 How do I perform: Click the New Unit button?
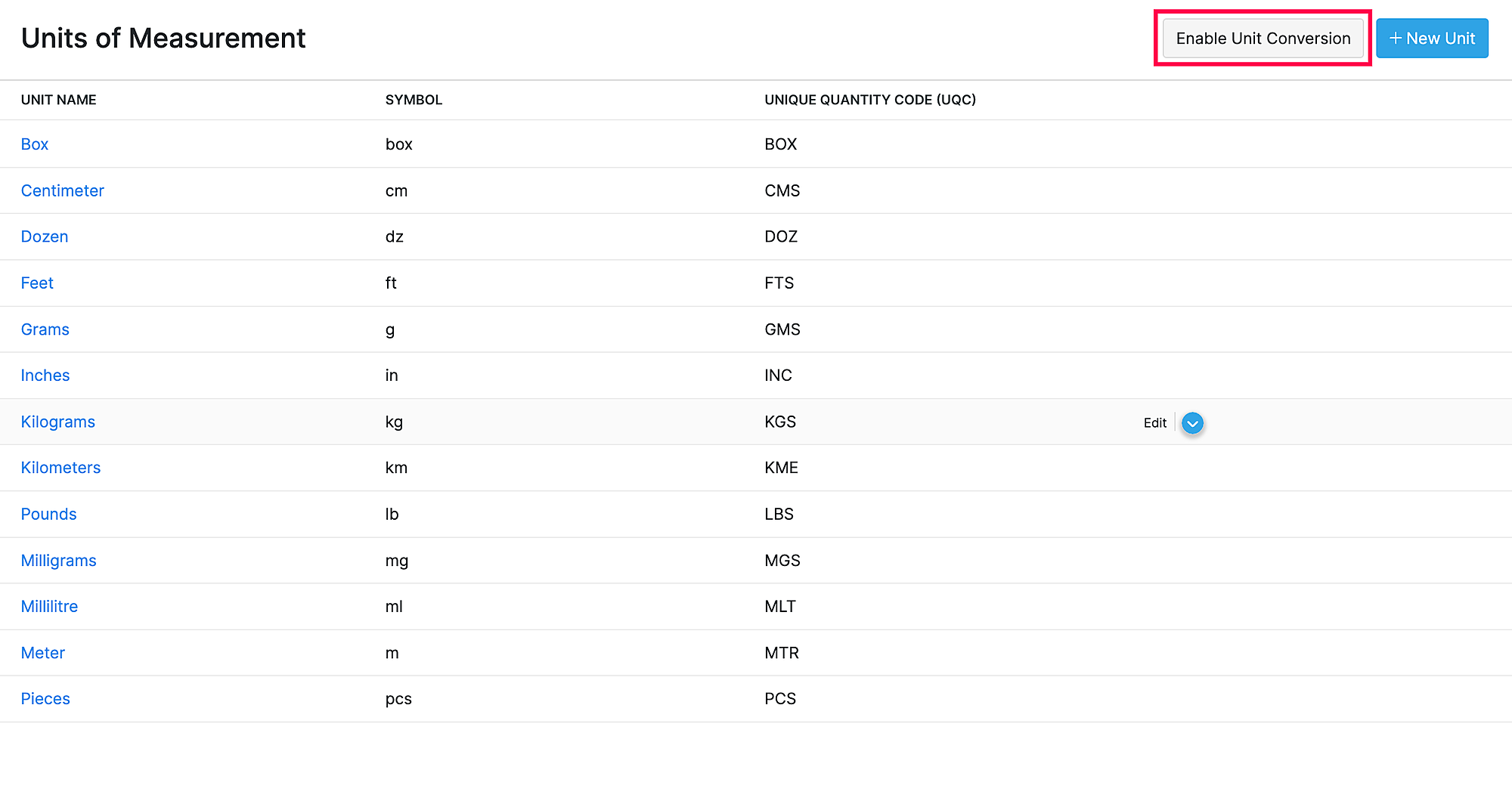pyautogui.click(x=1432, y=39)
